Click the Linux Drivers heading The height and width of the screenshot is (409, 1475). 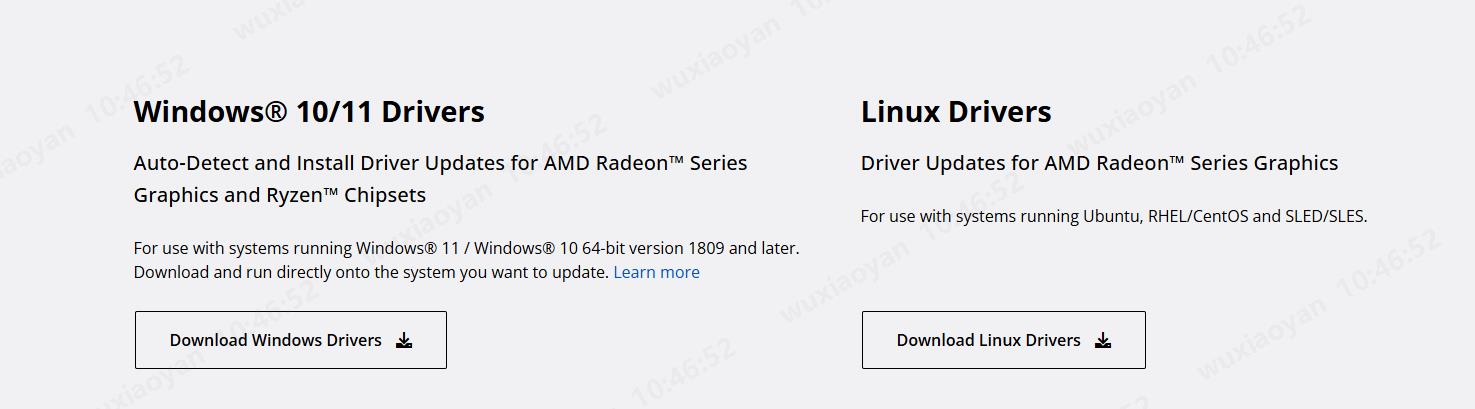[955, 111]
